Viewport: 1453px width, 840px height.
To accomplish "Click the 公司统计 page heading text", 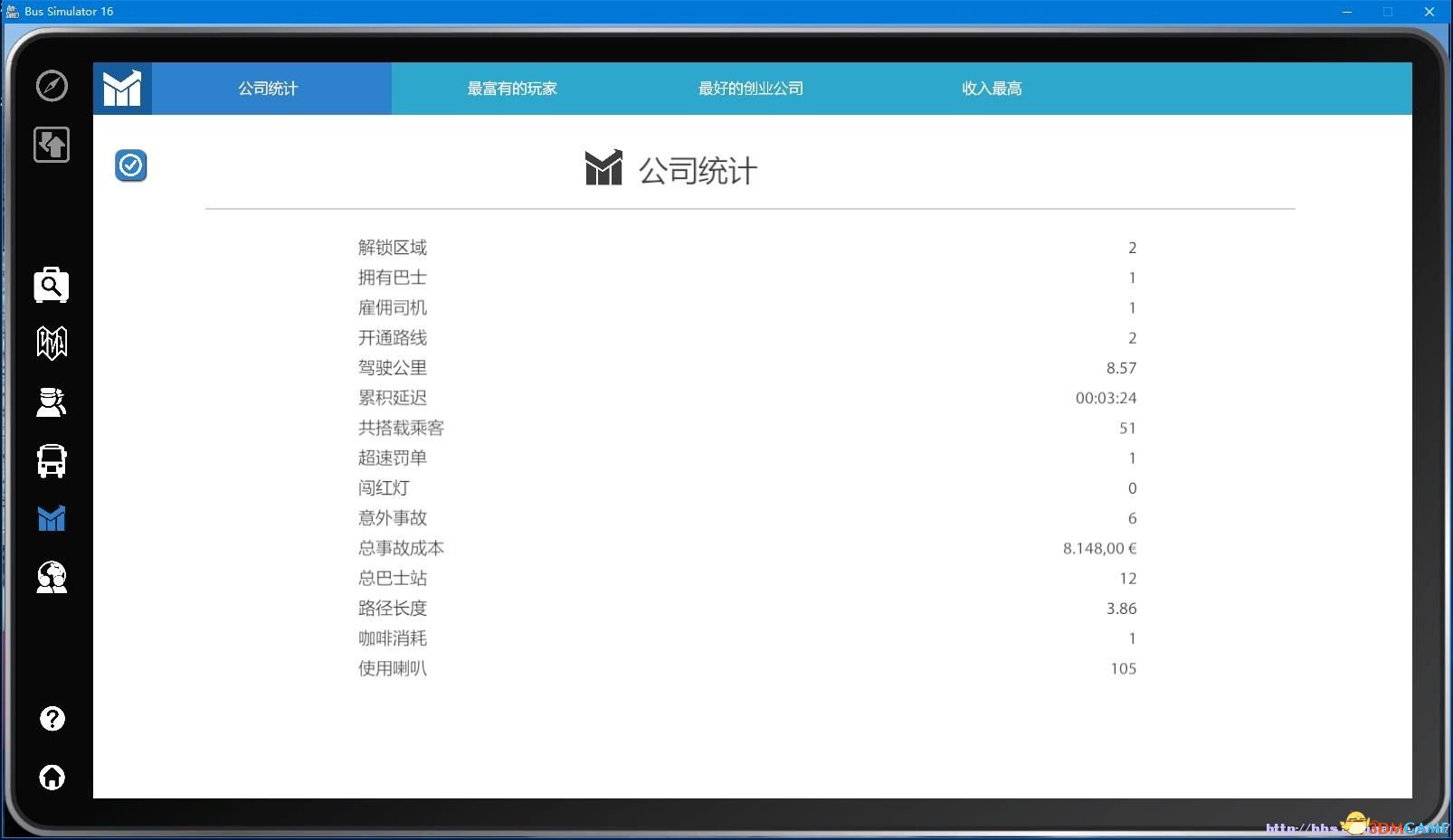I will [698, 170].
